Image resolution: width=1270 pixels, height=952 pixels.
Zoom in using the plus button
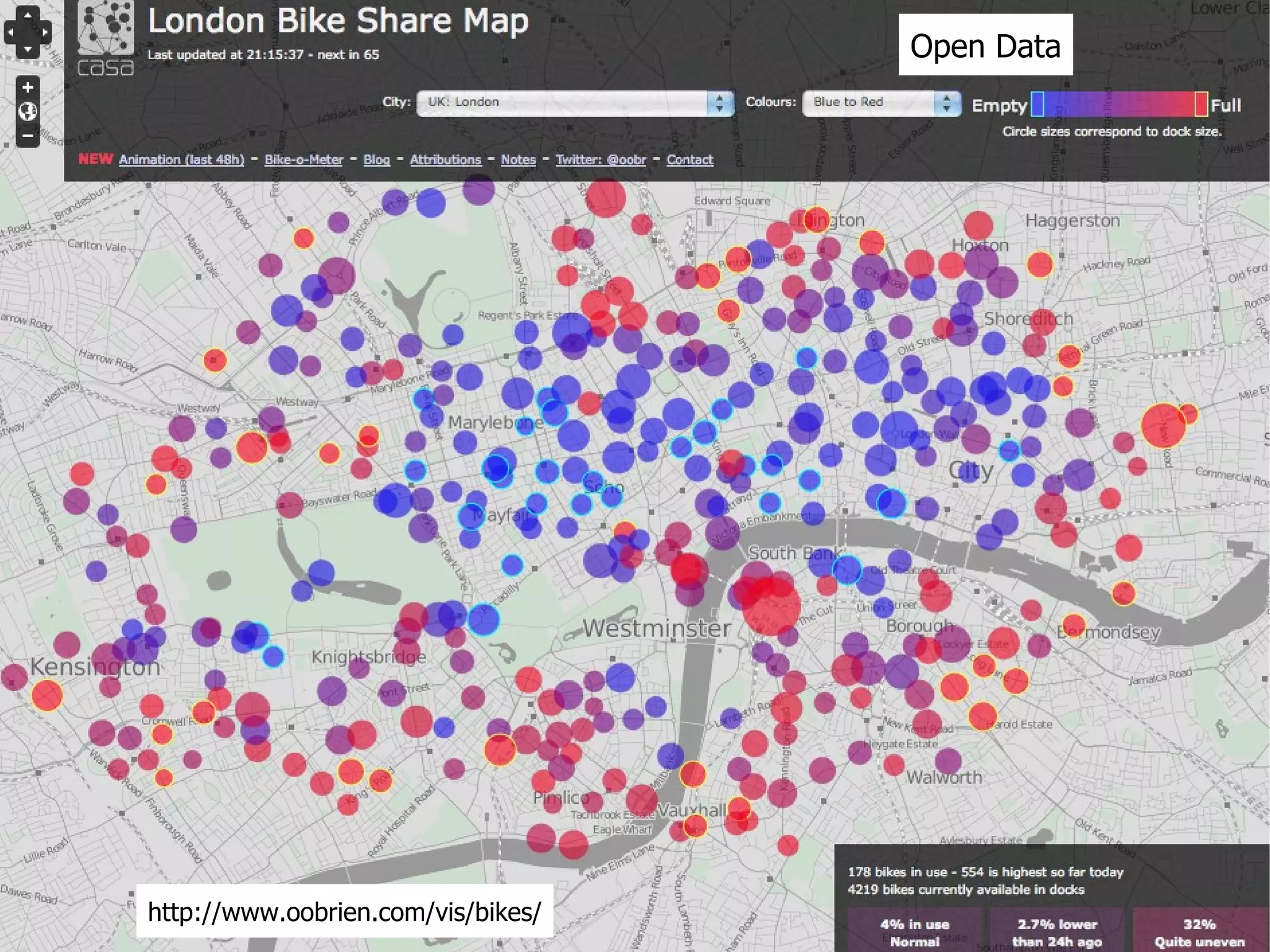point(27,88)
